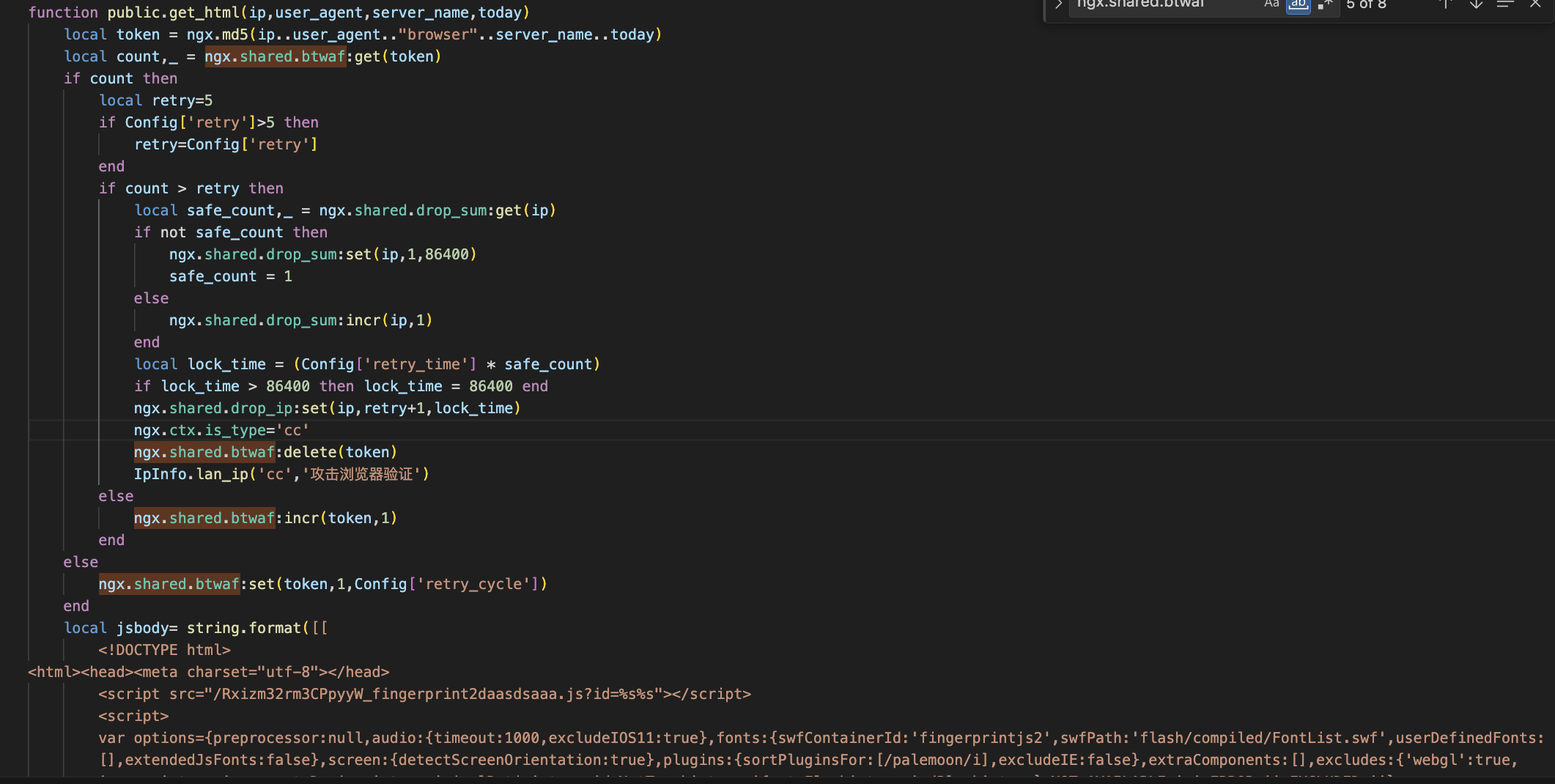The image size is (1555, 784).
Task: Click "Config['retry_cycle']" argument
Action: pyautogui.click(x=447, y=584)
